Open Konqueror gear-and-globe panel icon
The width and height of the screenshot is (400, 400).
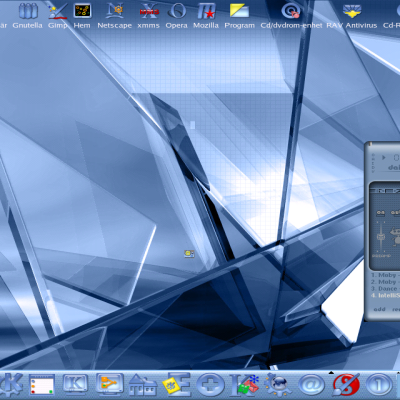click(278, 385)
